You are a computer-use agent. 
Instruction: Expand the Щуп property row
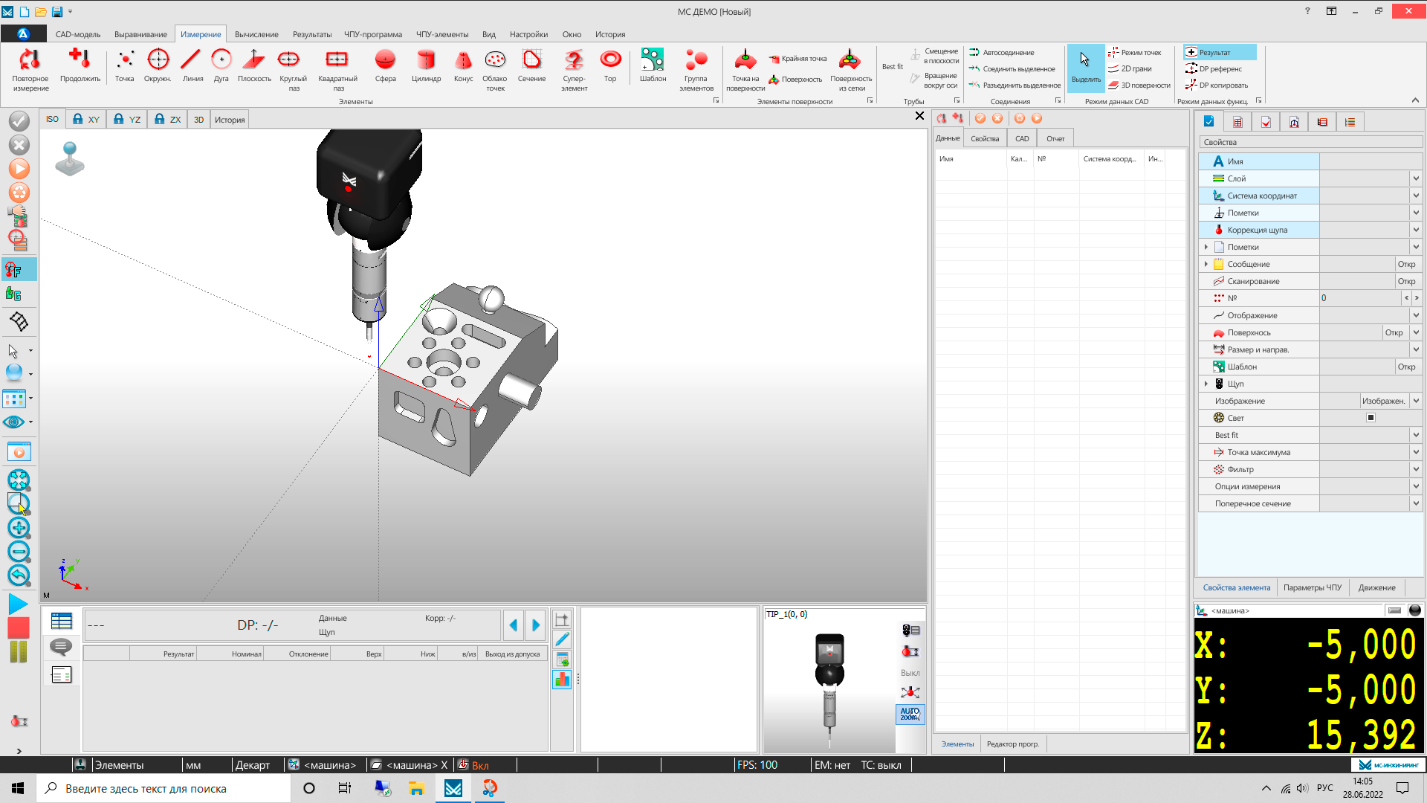[x=1206, y=384]
